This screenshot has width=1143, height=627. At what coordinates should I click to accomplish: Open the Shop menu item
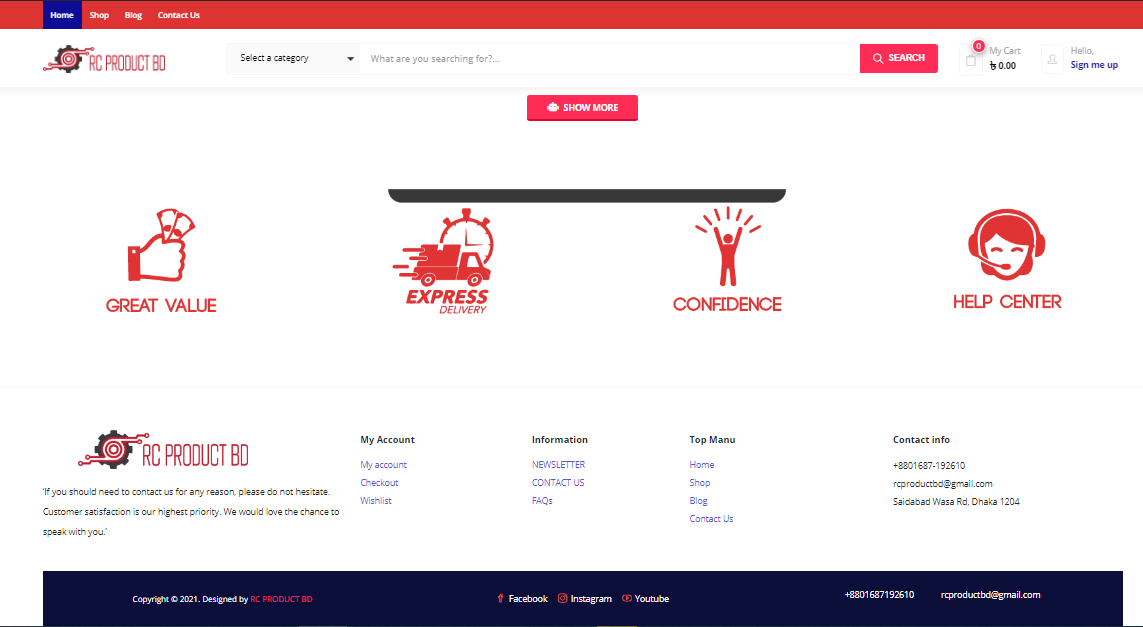[x=99, y=15]
